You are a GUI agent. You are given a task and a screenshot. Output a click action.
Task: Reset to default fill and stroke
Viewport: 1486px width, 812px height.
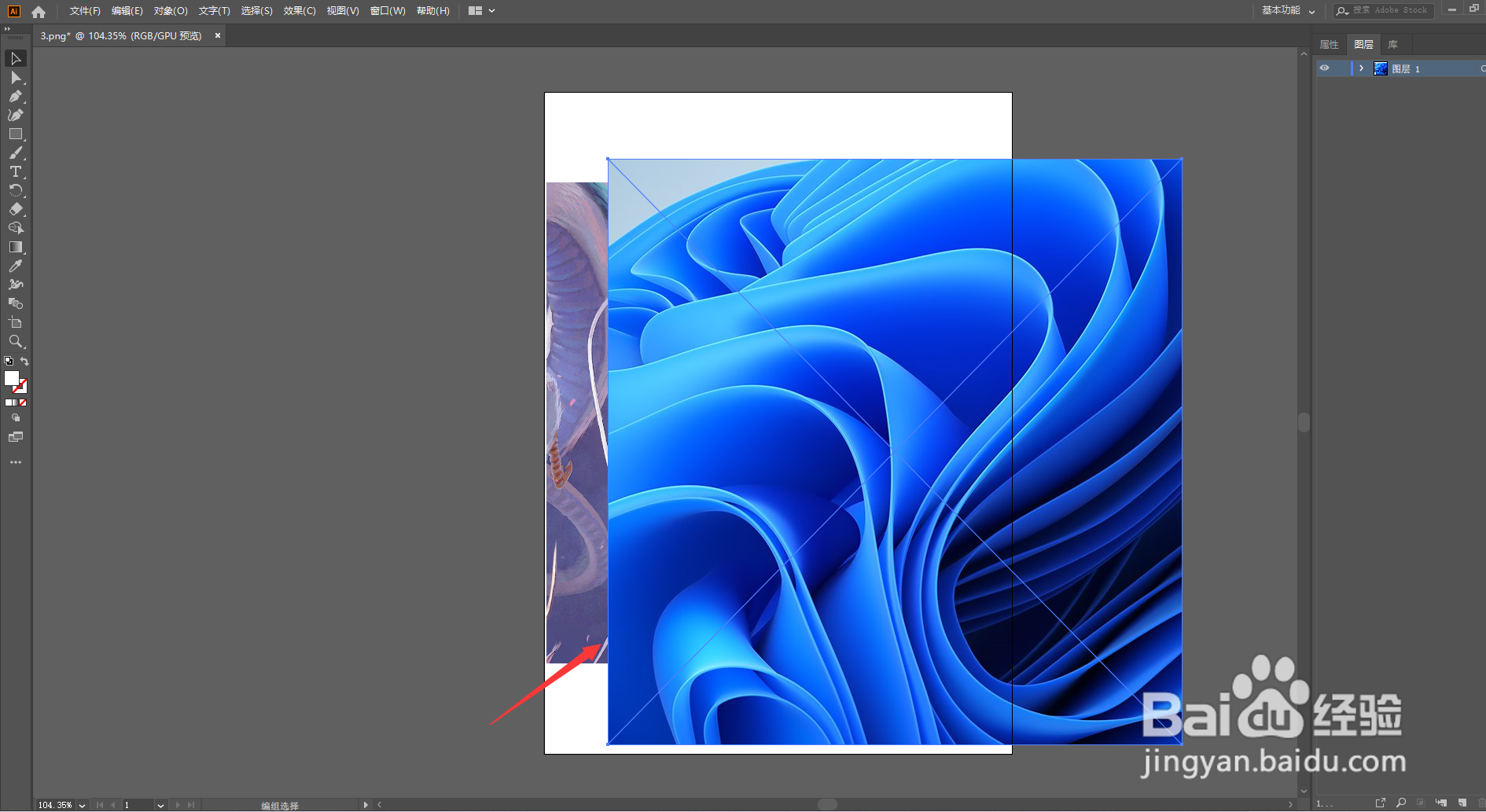coord(9,362)
